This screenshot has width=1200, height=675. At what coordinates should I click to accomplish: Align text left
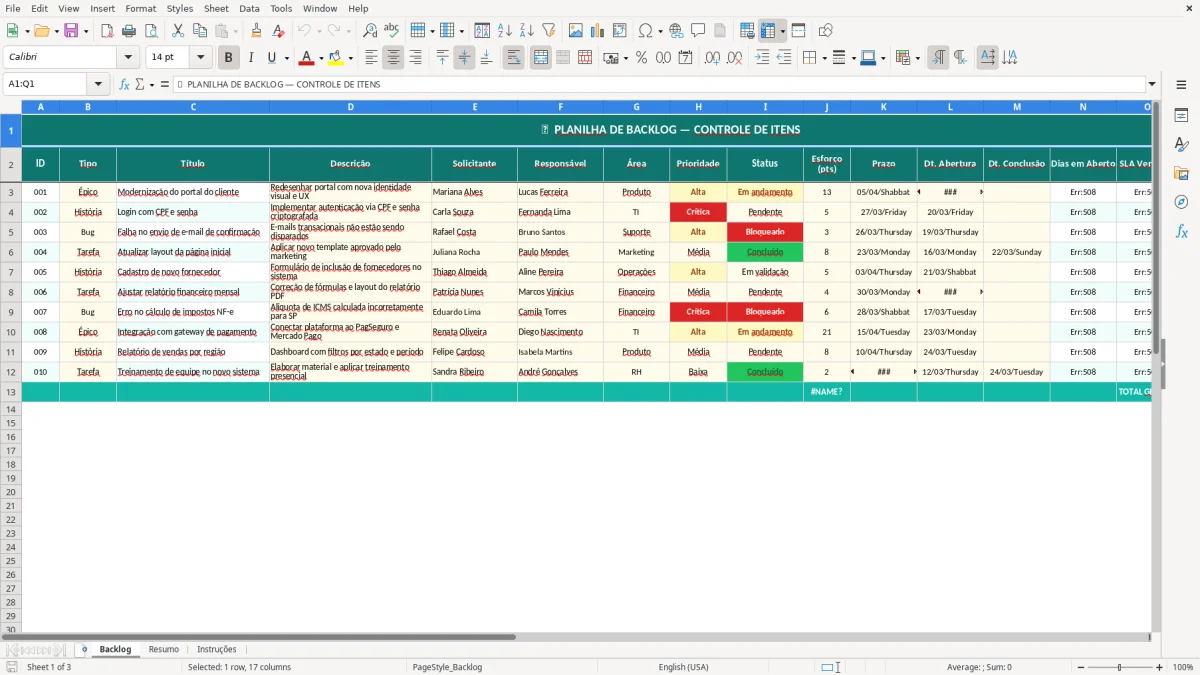pyautogui.click(x=372, y=58)
